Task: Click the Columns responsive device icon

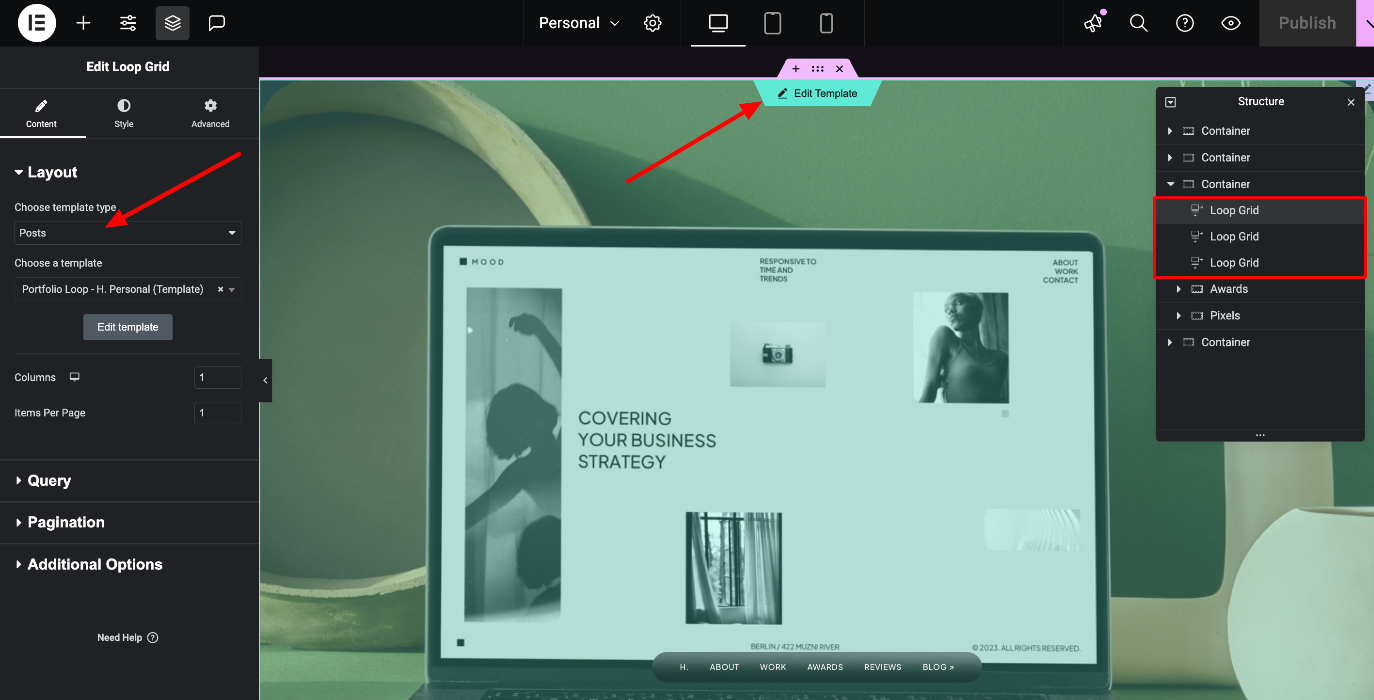Action: [74, 378]
